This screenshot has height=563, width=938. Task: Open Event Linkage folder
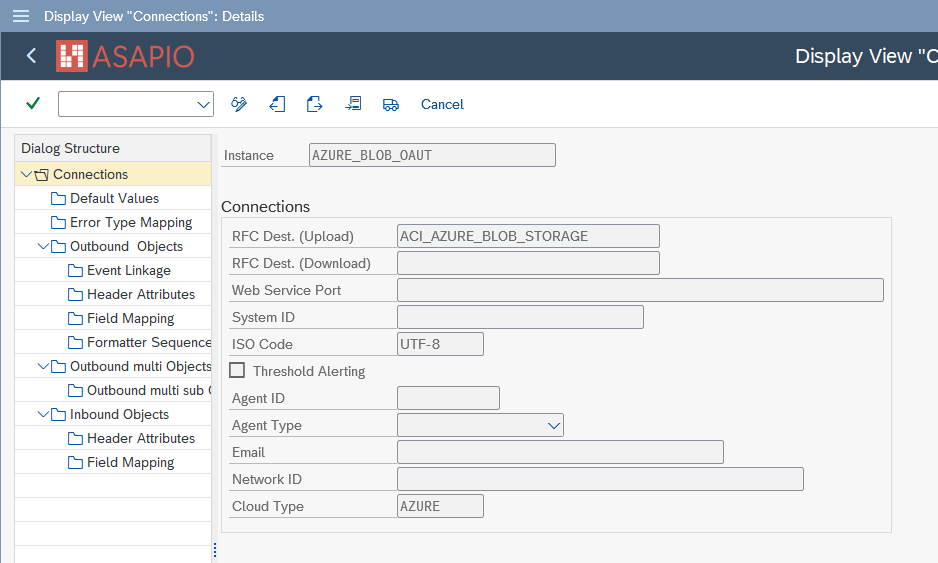(129, 270)
